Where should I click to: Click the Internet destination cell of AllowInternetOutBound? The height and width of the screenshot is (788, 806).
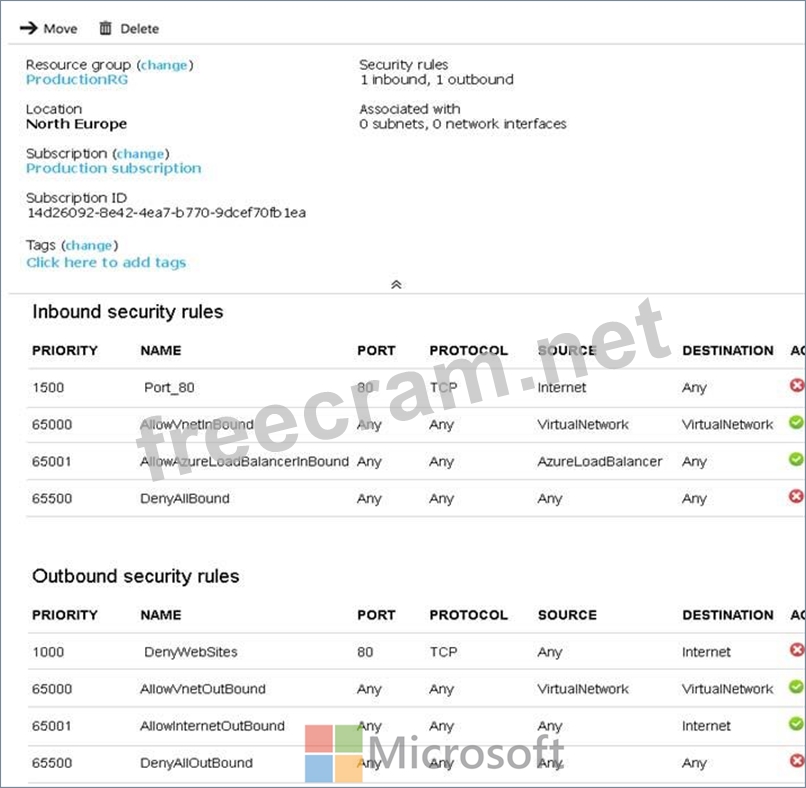point(706,726)
